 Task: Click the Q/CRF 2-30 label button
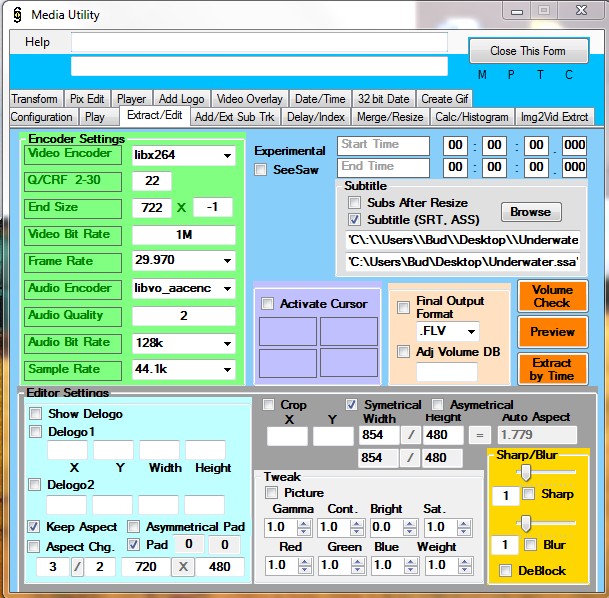coord(72,181)
